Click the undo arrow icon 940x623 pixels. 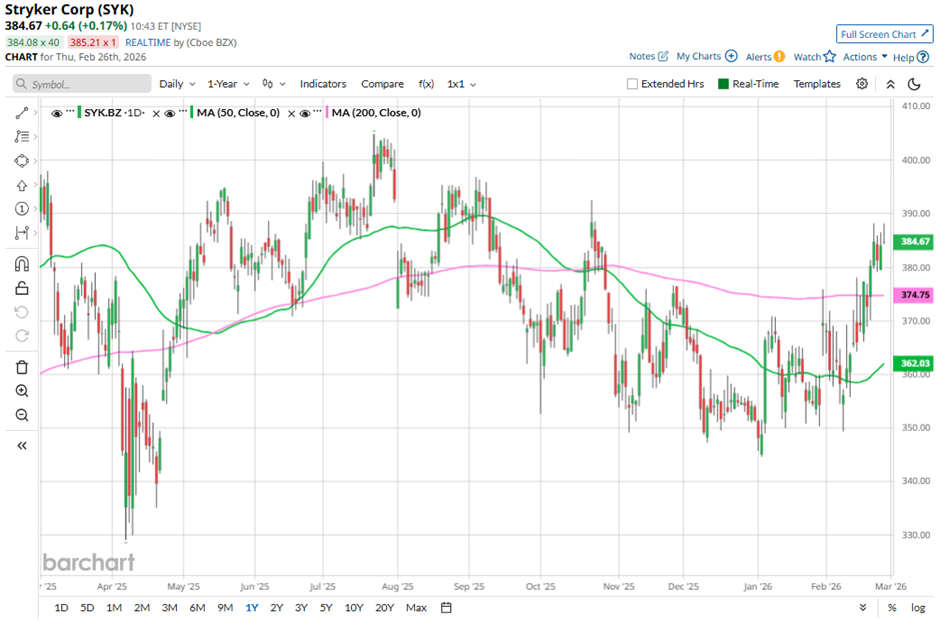[22, 312]
